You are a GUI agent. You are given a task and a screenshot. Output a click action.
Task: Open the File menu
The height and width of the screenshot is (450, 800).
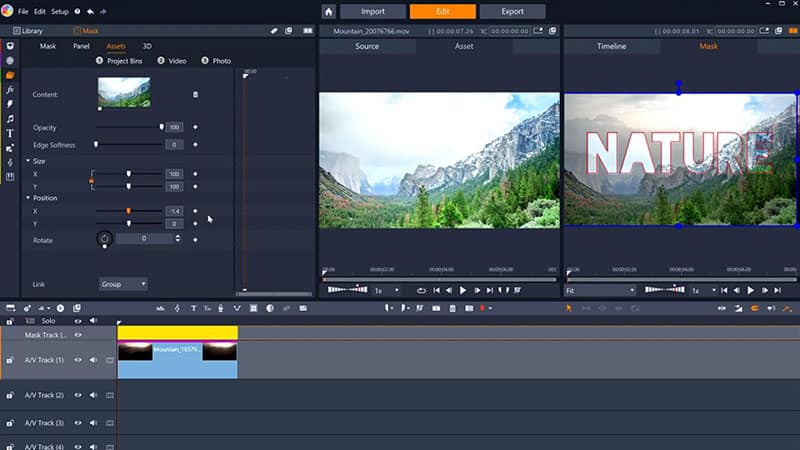(22, 11)
